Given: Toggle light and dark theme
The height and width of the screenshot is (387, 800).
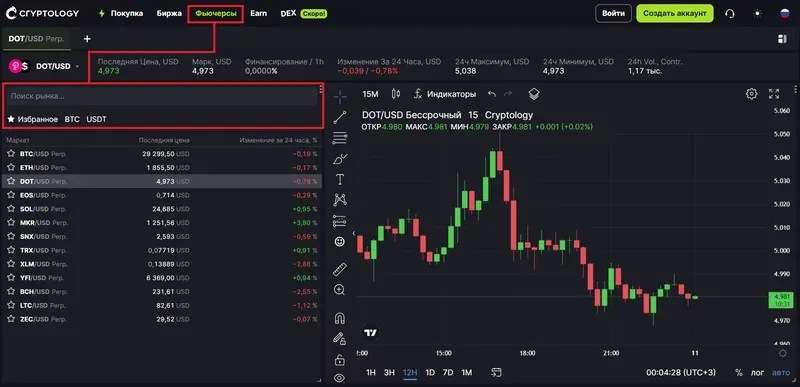Looking at the screenshot, I should click(x=757, y=13).
